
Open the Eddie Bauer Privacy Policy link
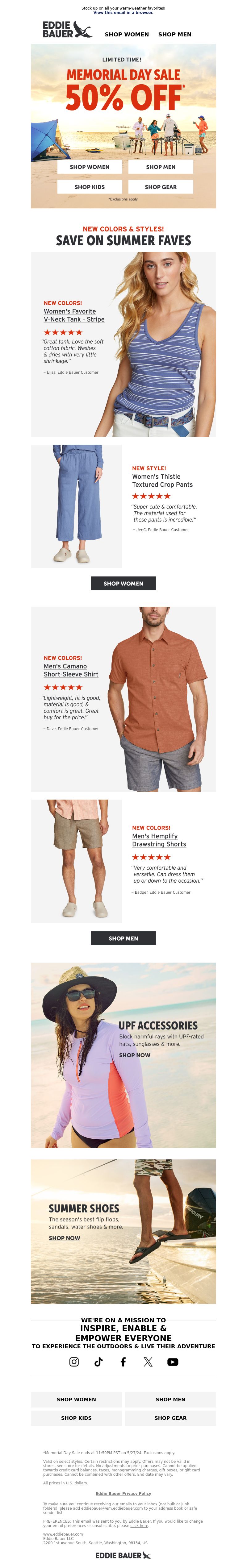click(124, 1492)
